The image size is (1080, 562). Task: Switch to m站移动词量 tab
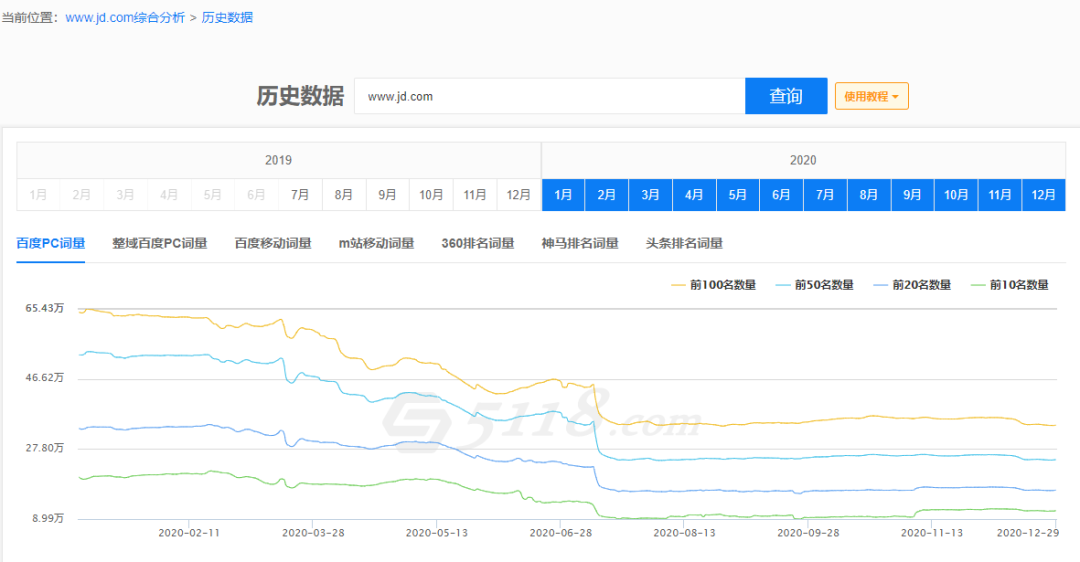tap(377, 243)
